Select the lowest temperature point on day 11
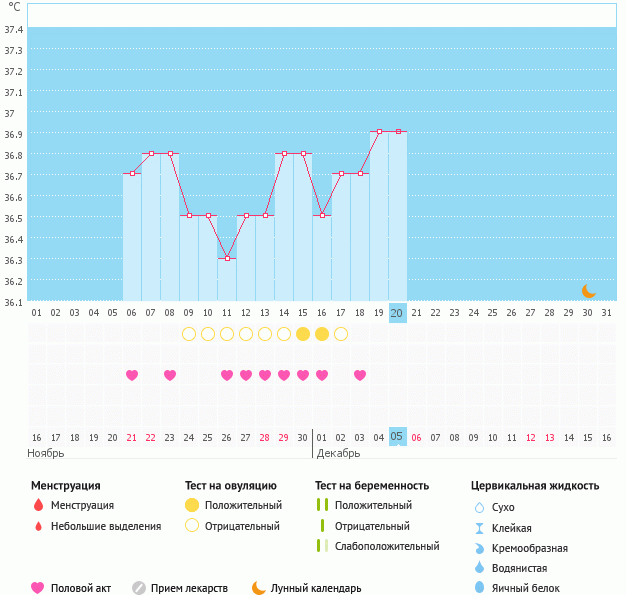The width and height of the screenshot is (626, 595). coord(227,258)
